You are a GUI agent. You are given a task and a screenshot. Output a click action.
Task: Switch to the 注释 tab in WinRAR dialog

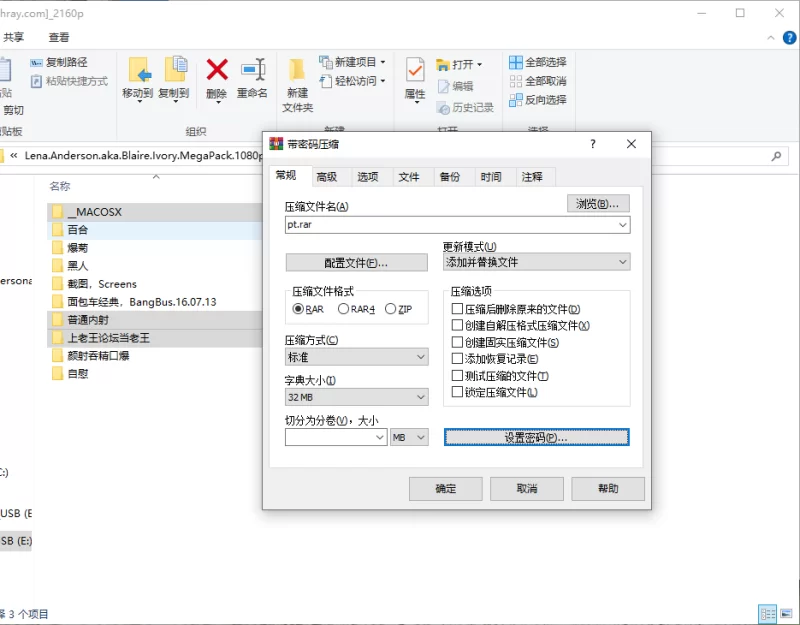532,177
